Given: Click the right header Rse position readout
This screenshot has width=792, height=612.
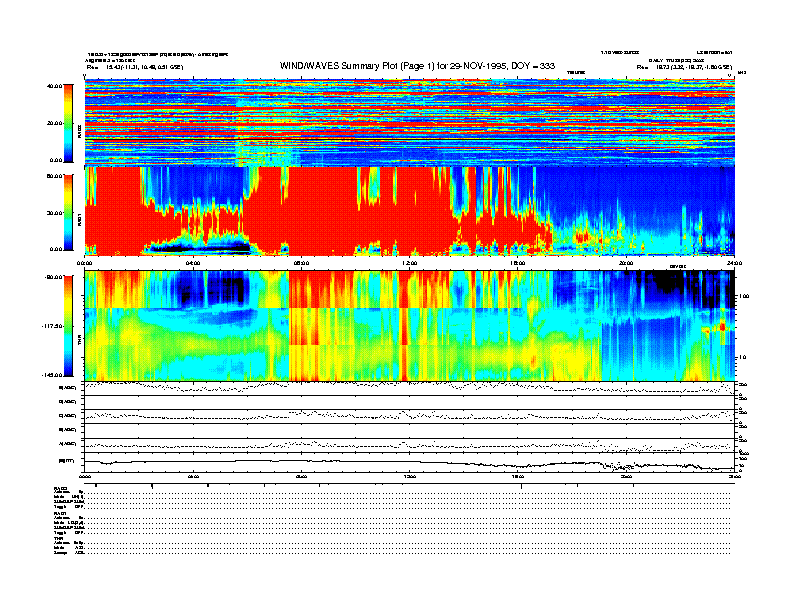Looking at the screenshot, I should [x=684, y=67].
